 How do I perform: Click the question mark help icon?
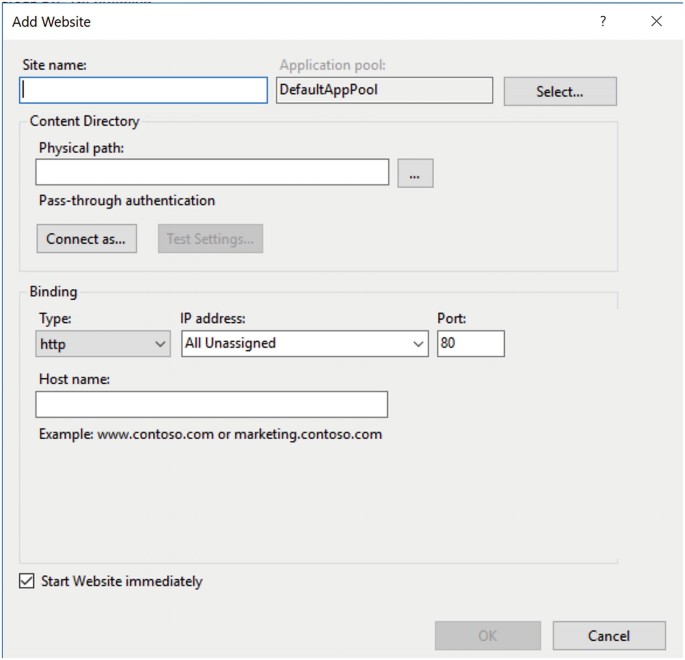click(x=603, y=21)
